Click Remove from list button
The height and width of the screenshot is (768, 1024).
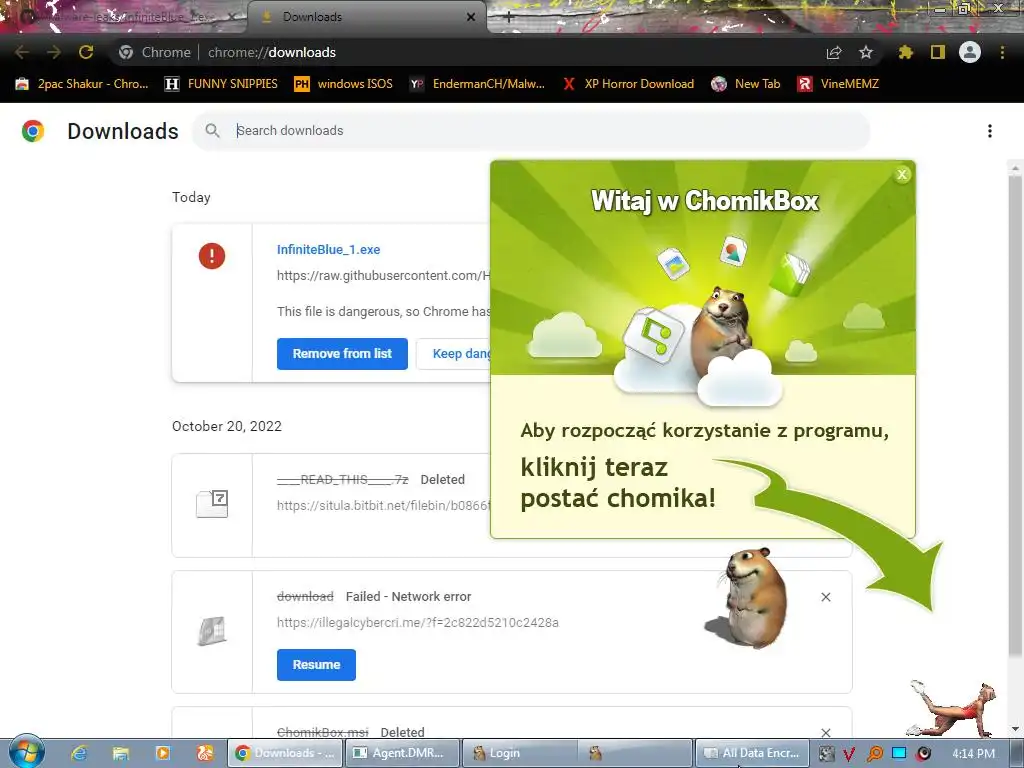click(x=342, y=353)
